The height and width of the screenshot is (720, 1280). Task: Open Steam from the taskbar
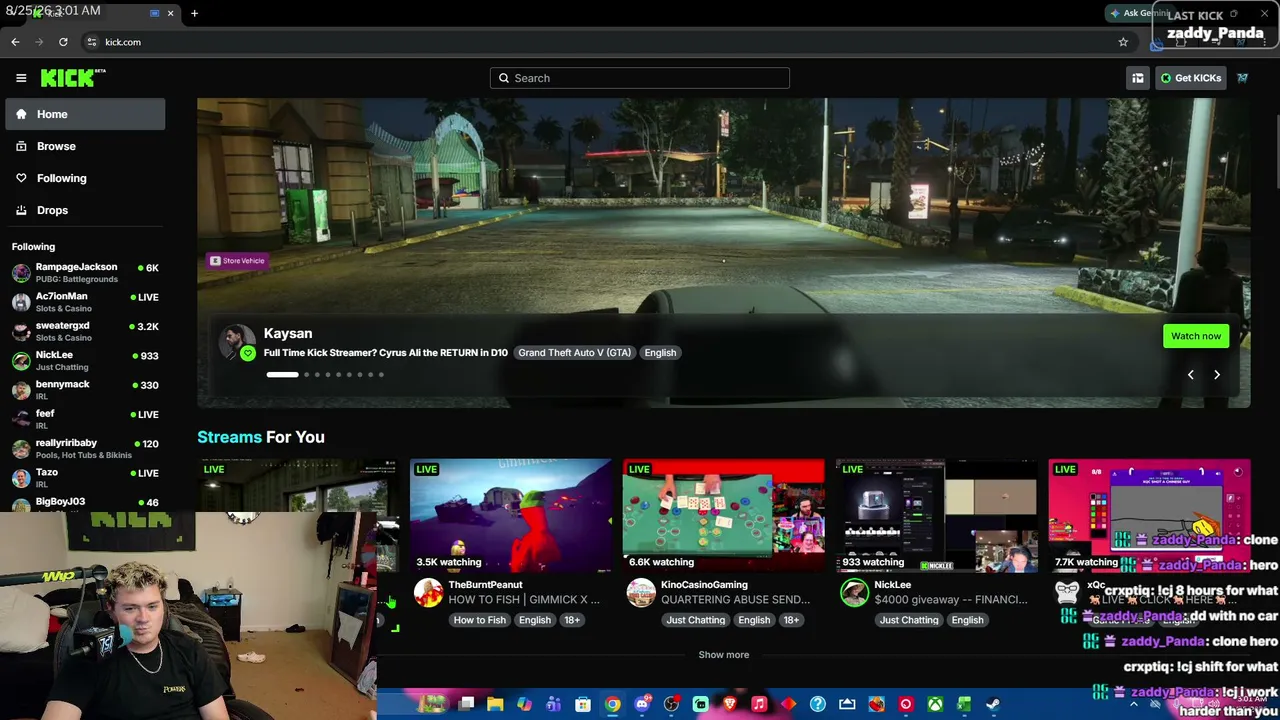coord(993,704)
